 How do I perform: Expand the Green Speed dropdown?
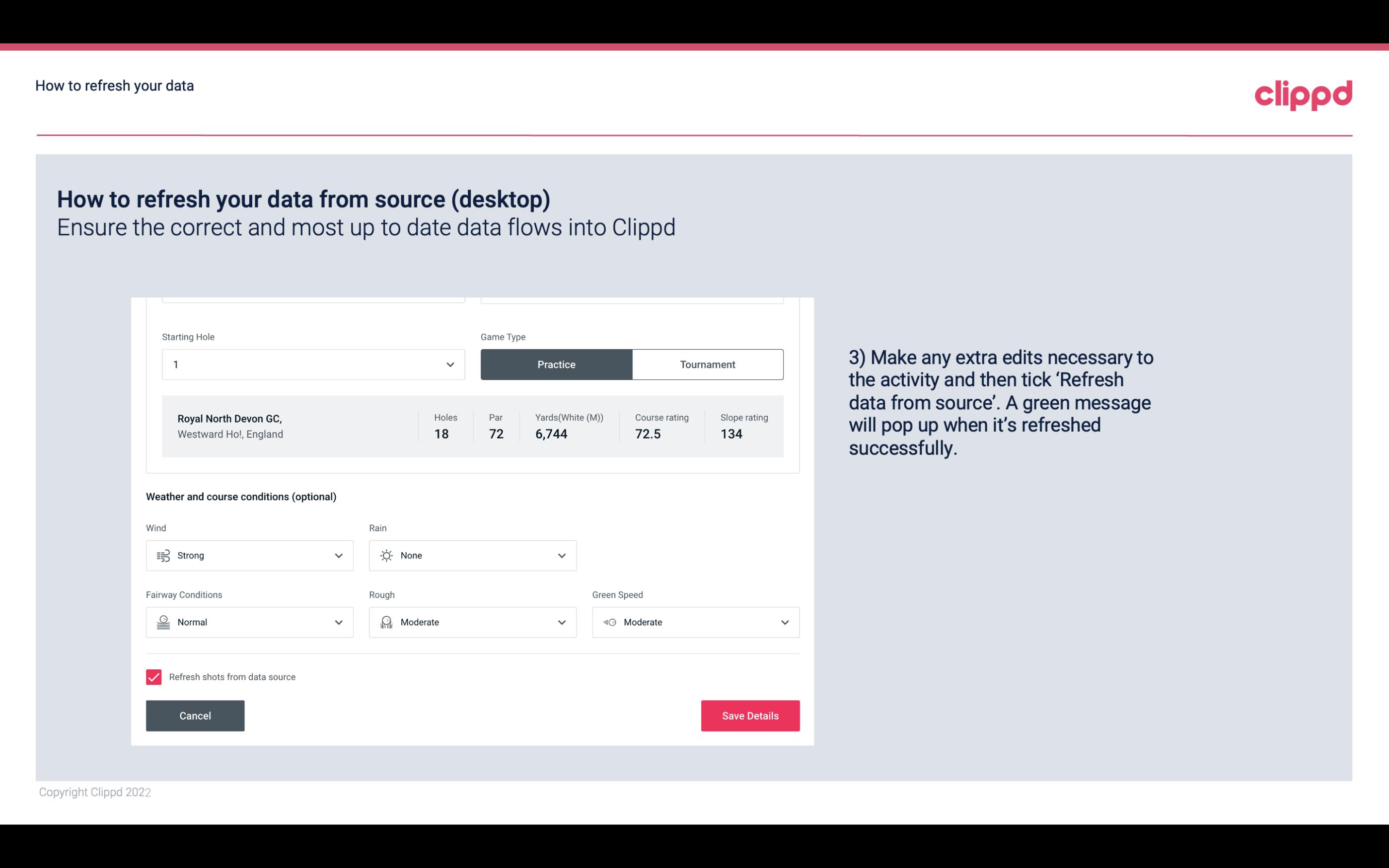784,622
